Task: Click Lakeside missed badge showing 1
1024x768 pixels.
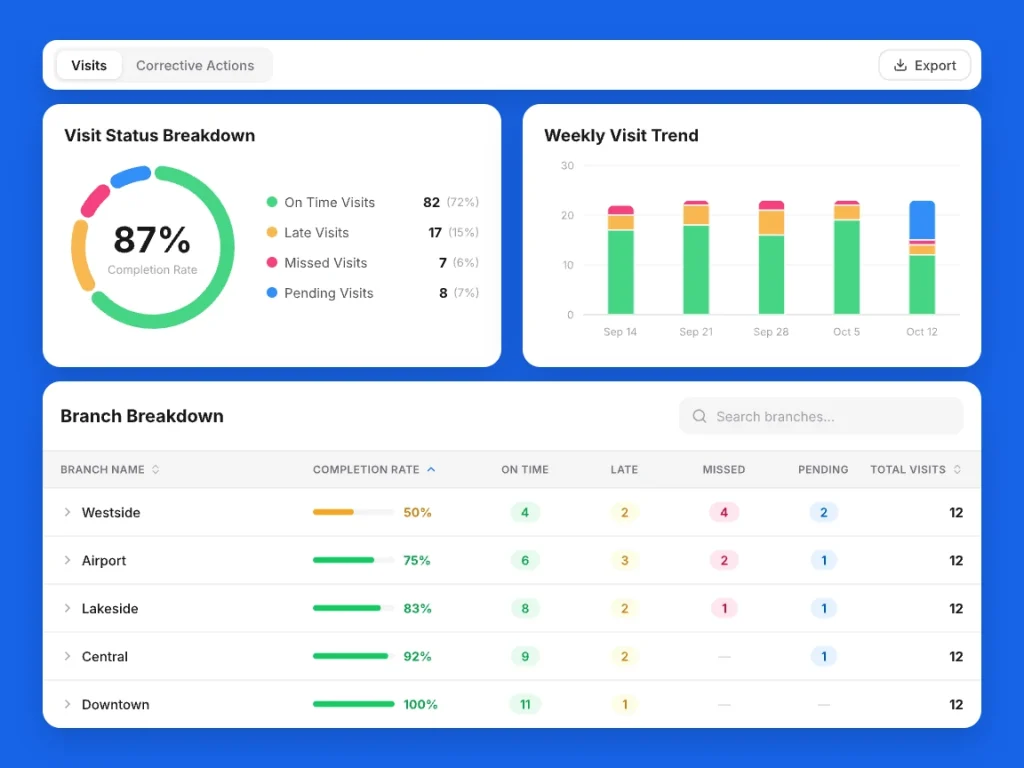Action: point(724,609)
